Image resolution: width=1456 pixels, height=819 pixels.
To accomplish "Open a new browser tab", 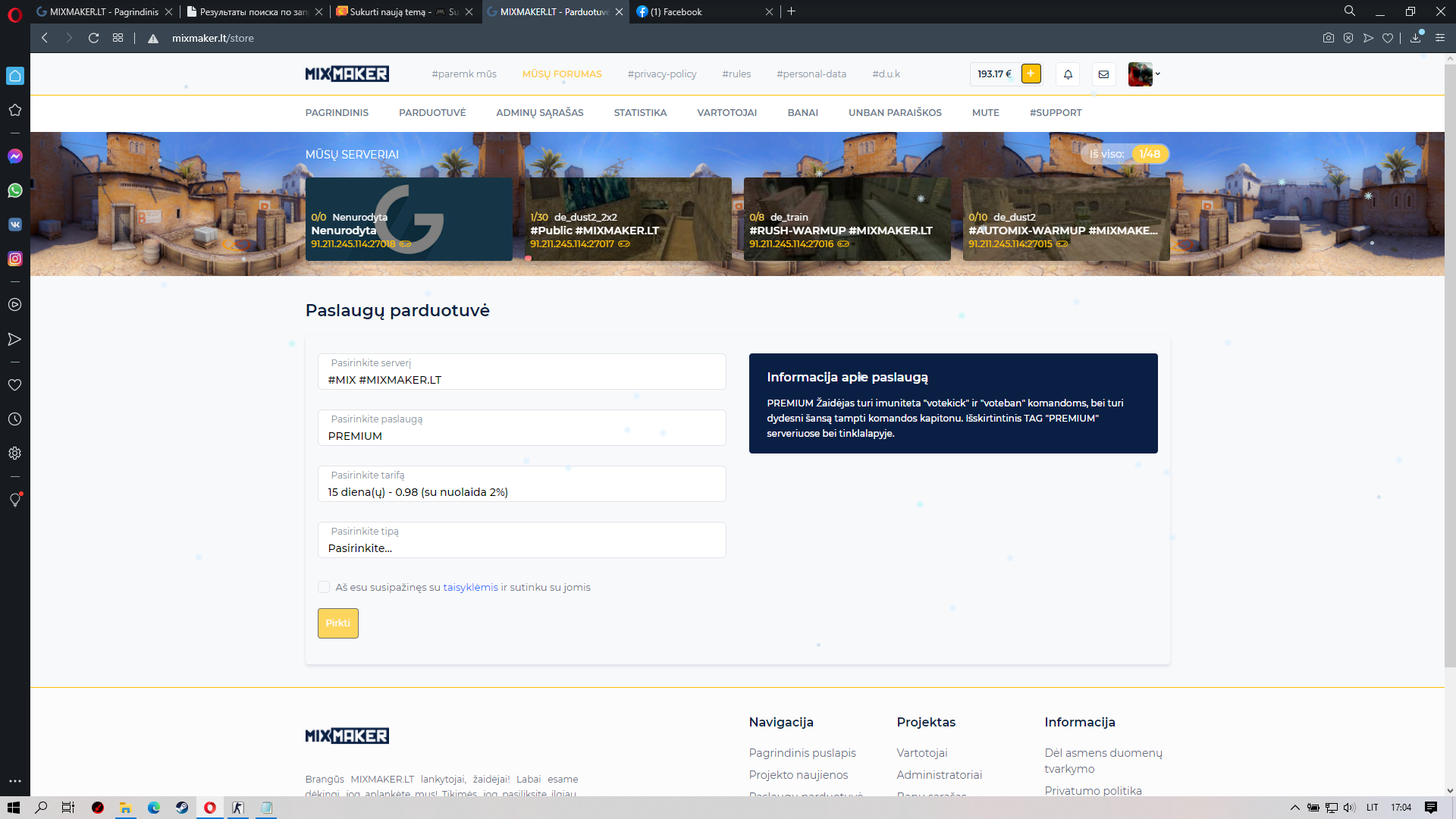I will click(791, 11).
